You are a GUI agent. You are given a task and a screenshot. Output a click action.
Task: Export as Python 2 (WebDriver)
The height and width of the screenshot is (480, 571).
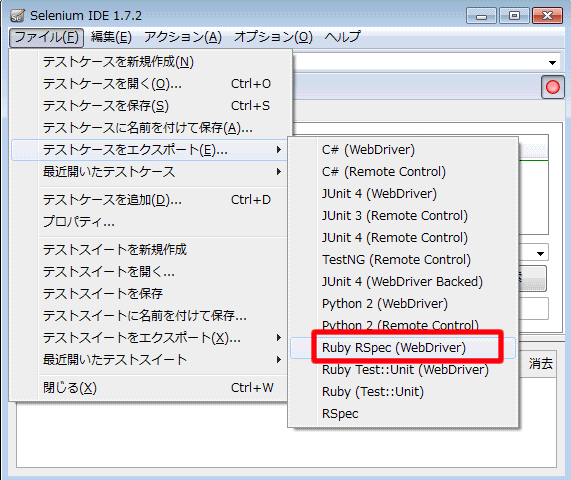403,304
